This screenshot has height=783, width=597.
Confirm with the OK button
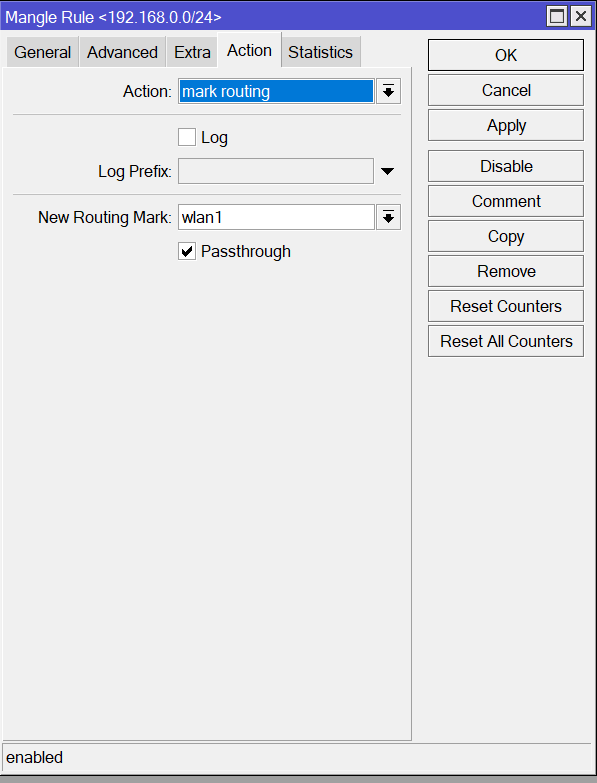click(x=506, y=55)
